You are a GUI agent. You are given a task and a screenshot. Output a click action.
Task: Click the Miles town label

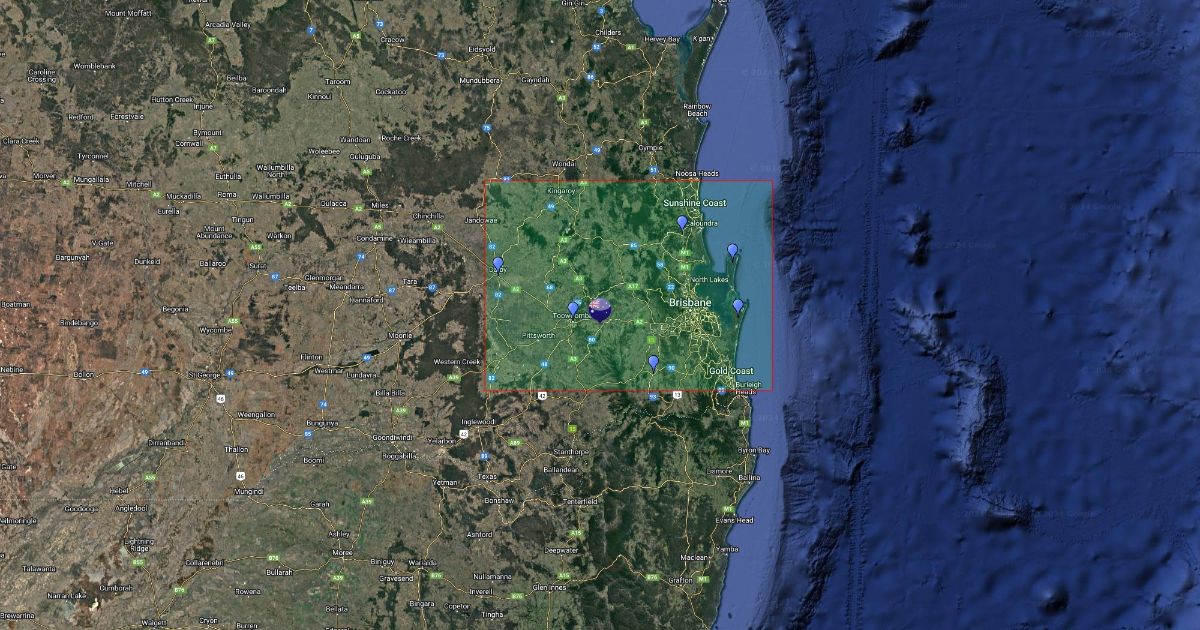379,205
